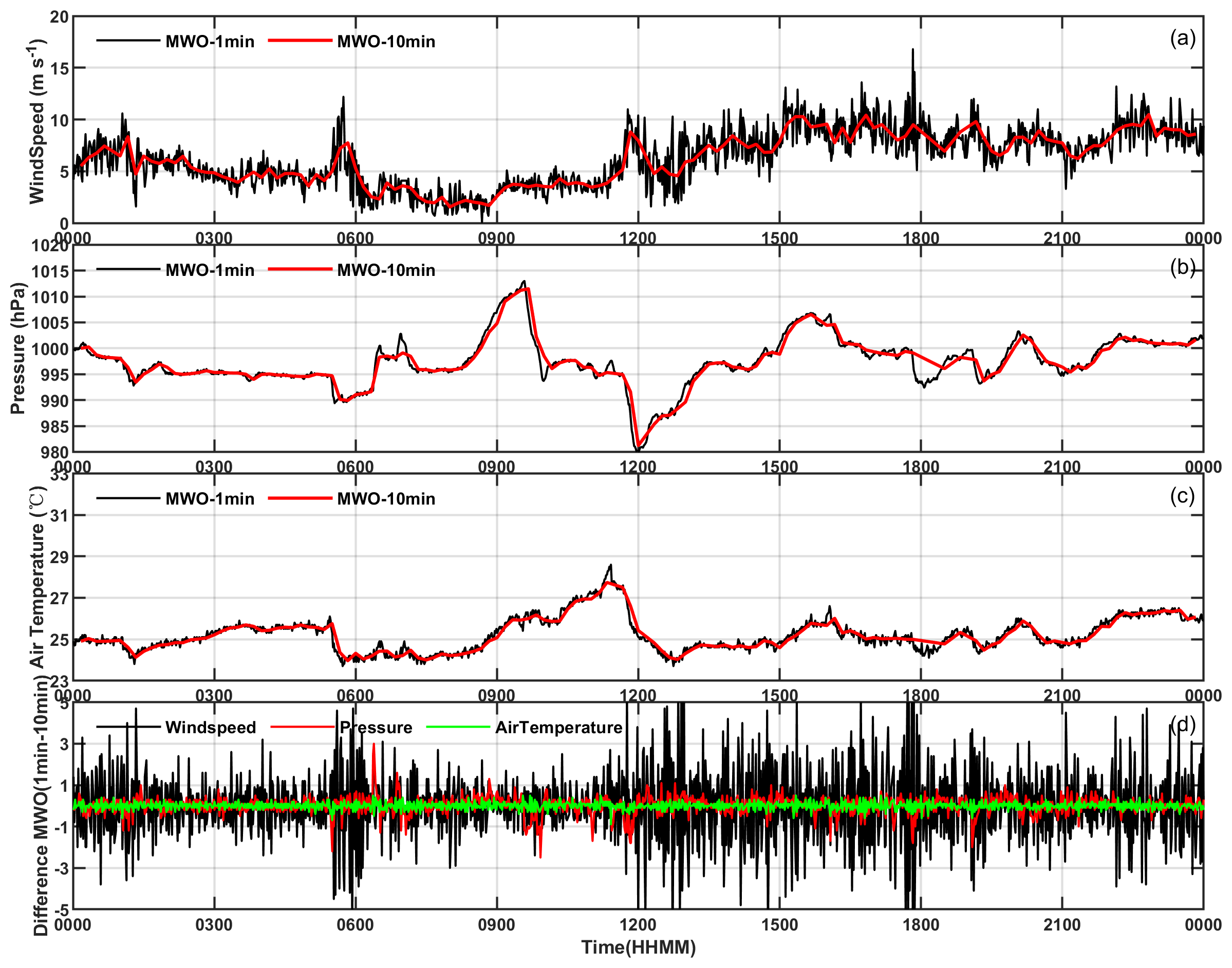This screenshot has height=968, width=1232.
Task: Click the 0600 tick label on bottom time axis
Action: pos(356,925)
